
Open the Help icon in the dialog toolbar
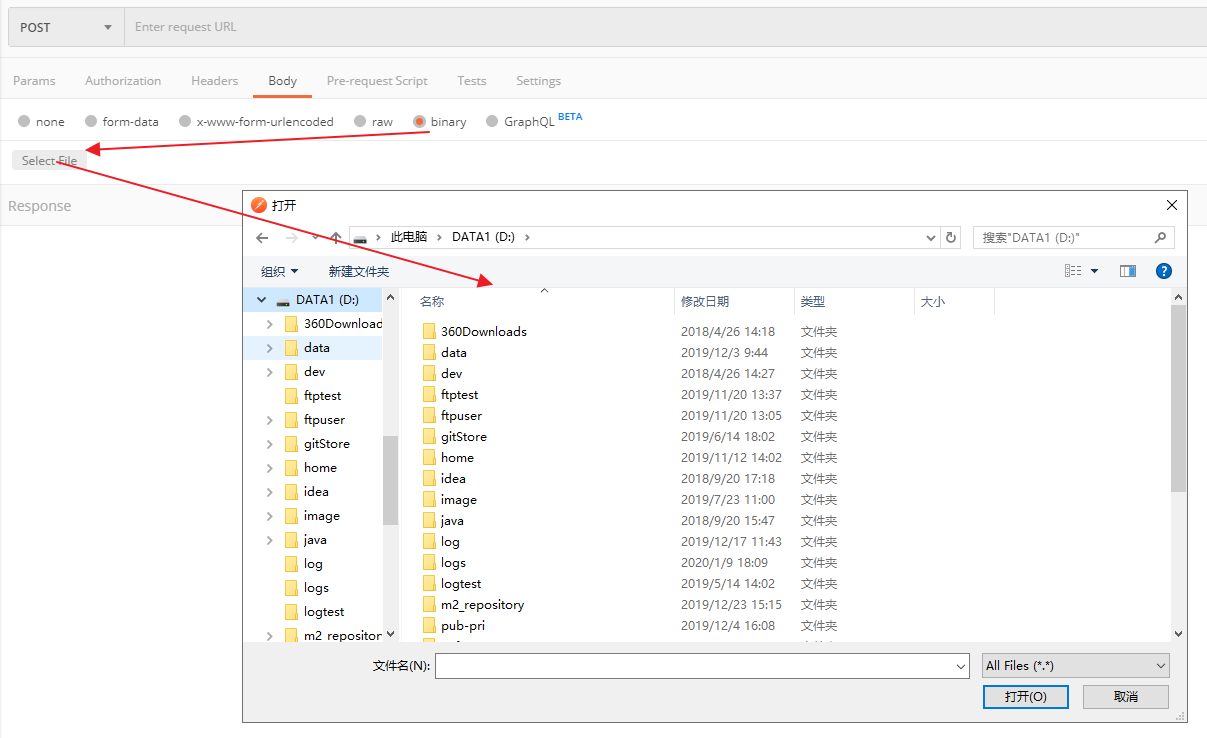1165,270
